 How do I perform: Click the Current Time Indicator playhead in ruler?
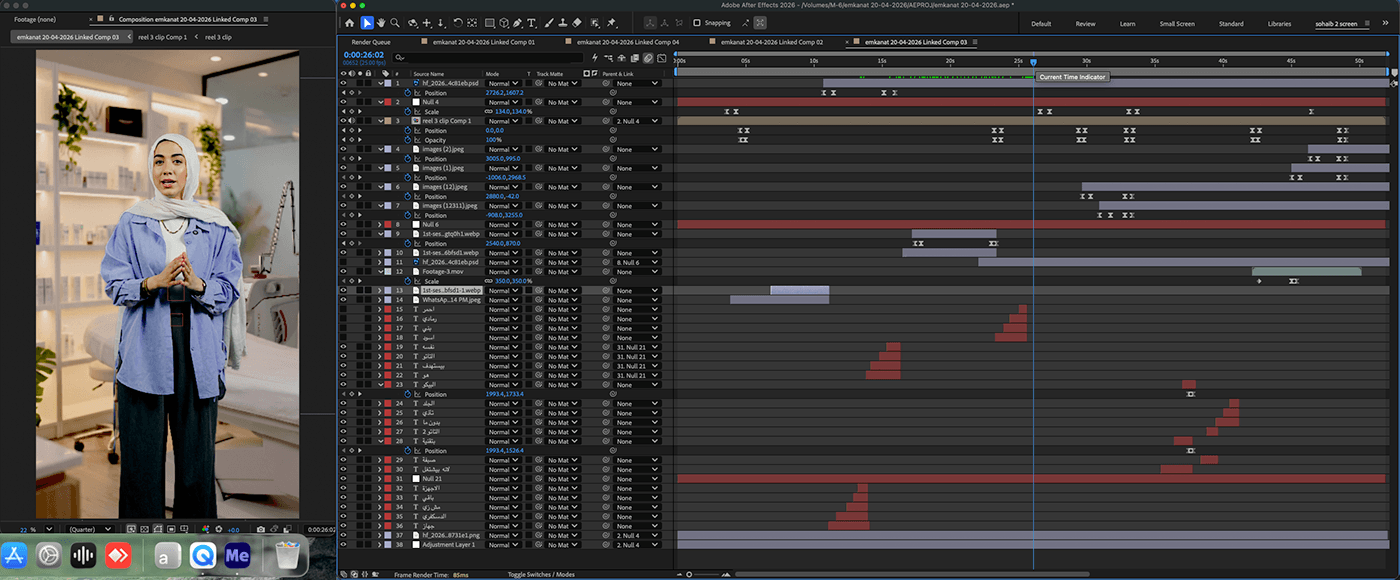(1033, 62)
